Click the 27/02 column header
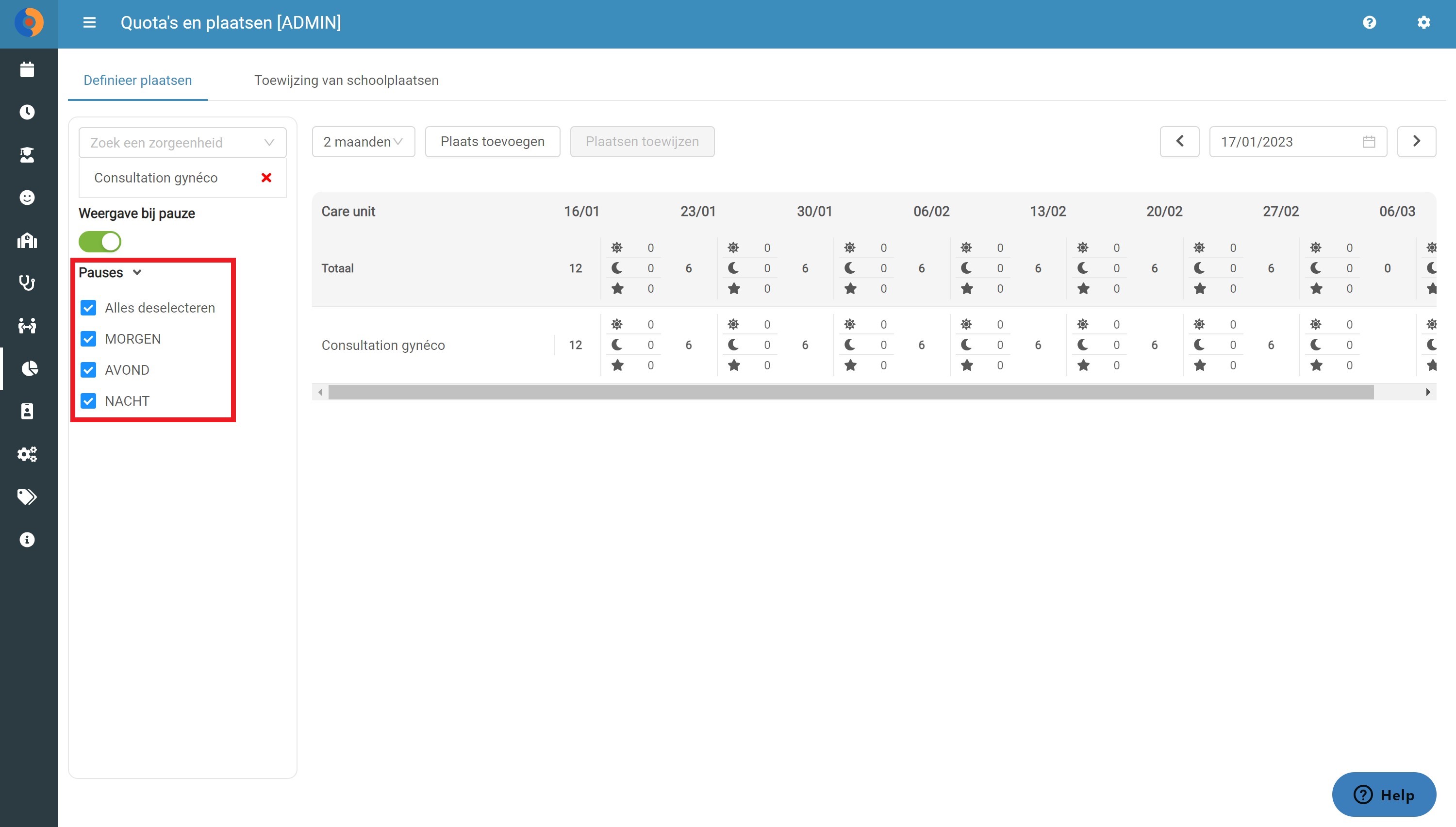The height and width of the screenshot is (827, 1456). click(1280, 211)
